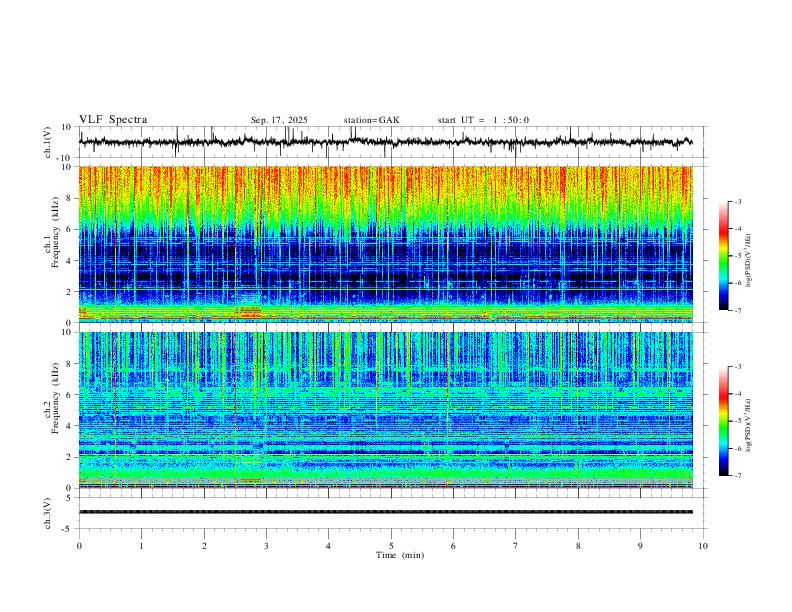Click the "Time (min)" axis title
The height and width of the screenshot is (612, 792).
click(400, 555)
